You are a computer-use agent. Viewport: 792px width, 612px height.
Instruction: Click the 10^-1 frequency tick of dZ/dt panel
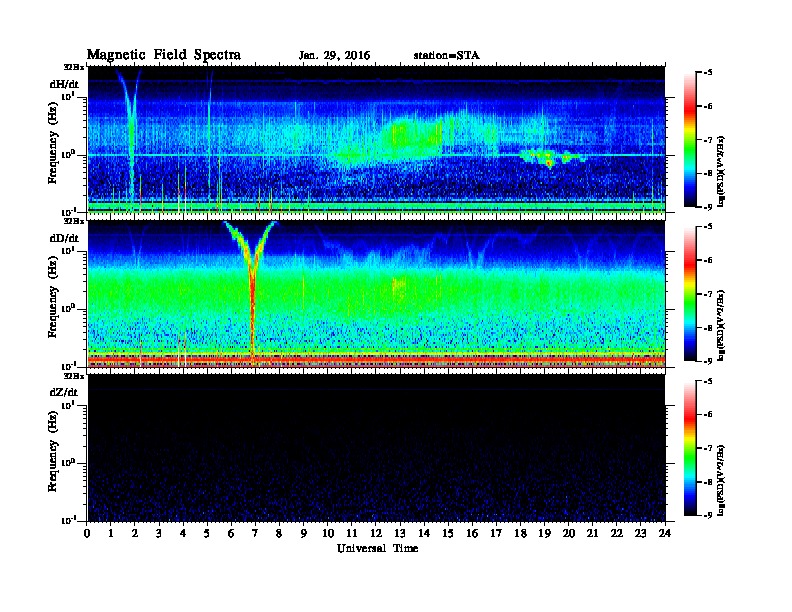point(68,520)
